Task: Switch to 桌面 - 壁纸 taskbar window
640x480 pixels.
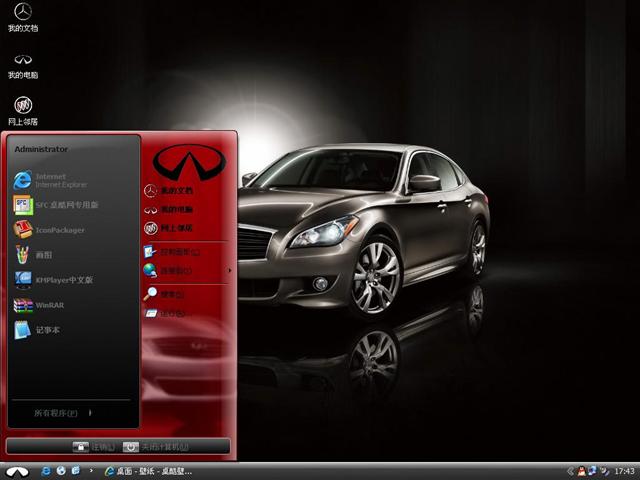Action: 148,471
